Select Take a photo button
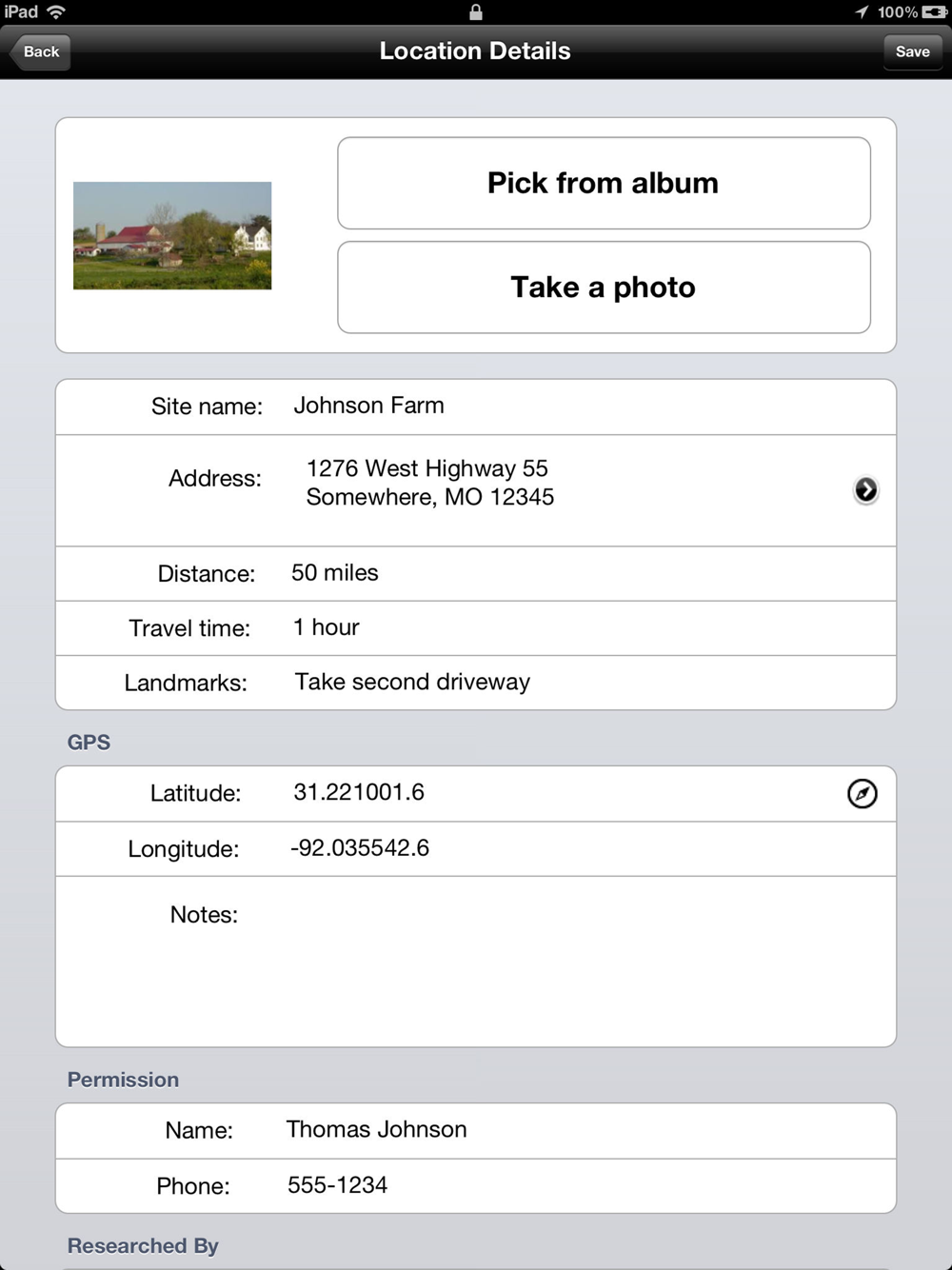This screenshot has height=1270, width=952. point(604,287)
